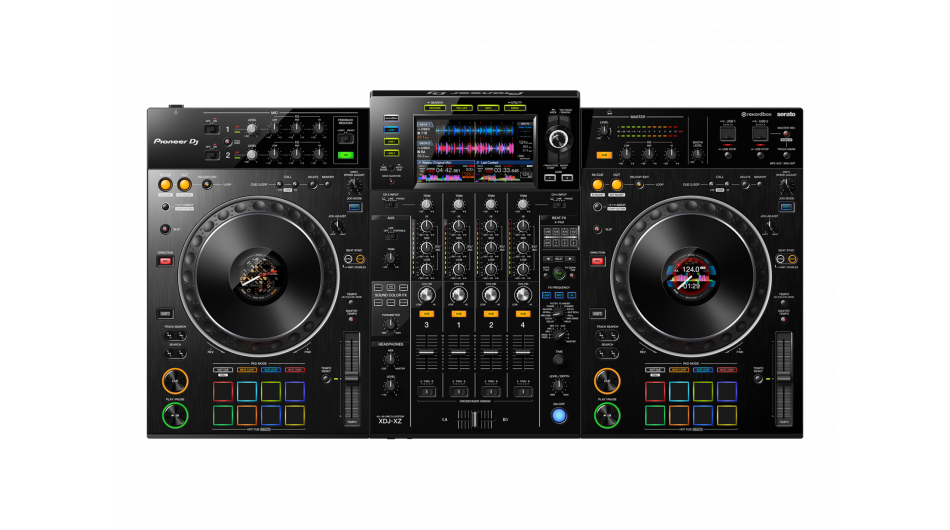Image resolution: width=950 pixels, height=530 pixels.
Task: Toggle the FX Frequency LOW button
Action: tap(546, 296)
